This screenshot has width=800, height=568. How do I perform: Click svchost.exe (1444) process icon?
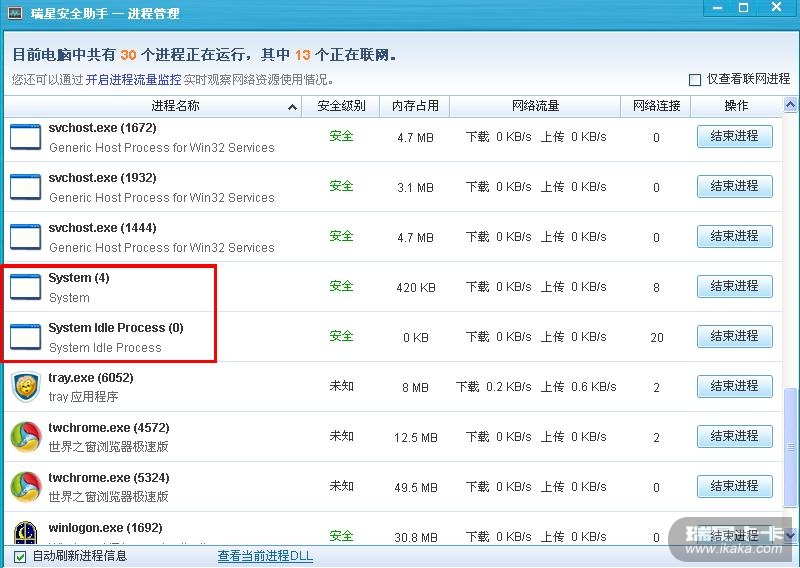(x=26, y=237)
